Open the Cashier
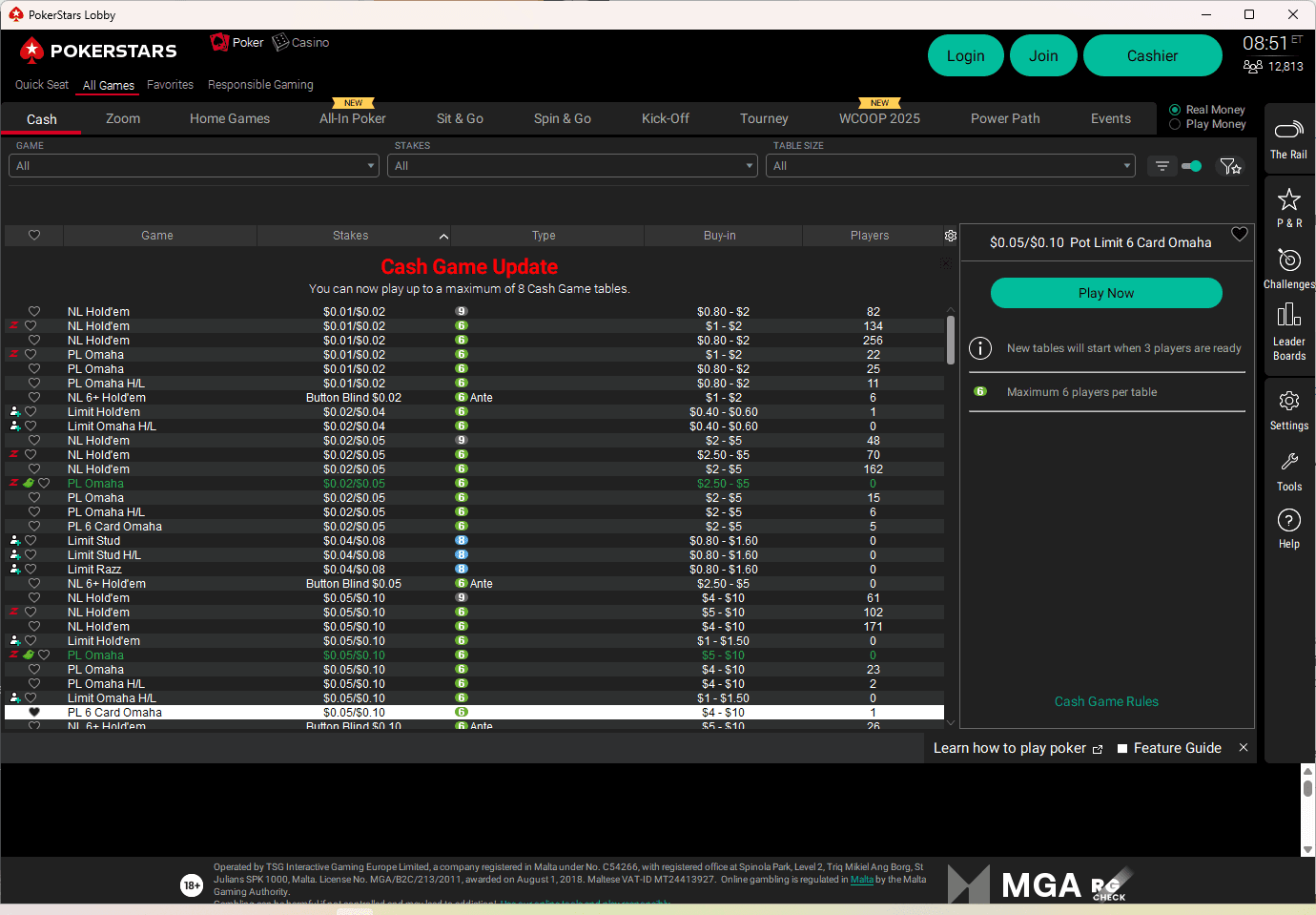Image resolution: width=1316 pixels, height=915 pixels. click(x=1152, y=55)
